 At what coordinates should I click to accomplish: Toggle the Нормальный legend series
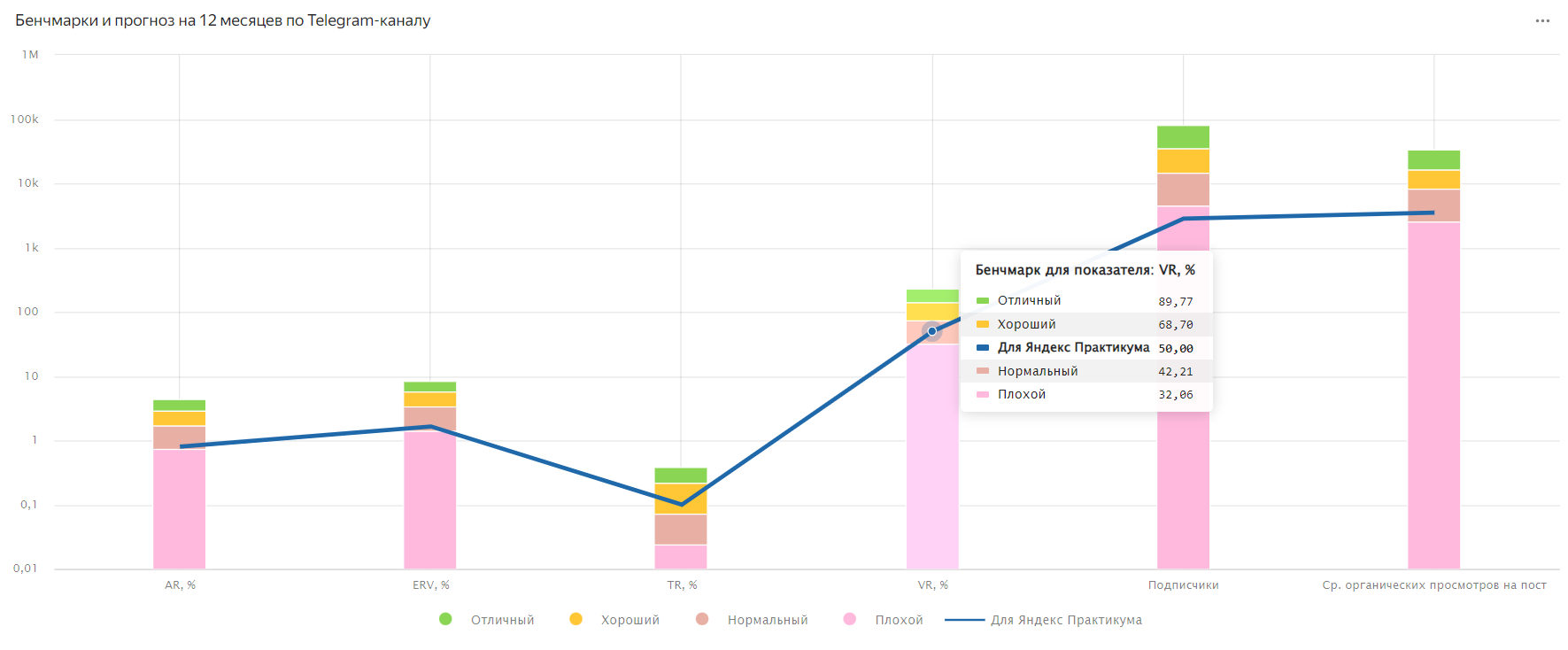(767, 620)
